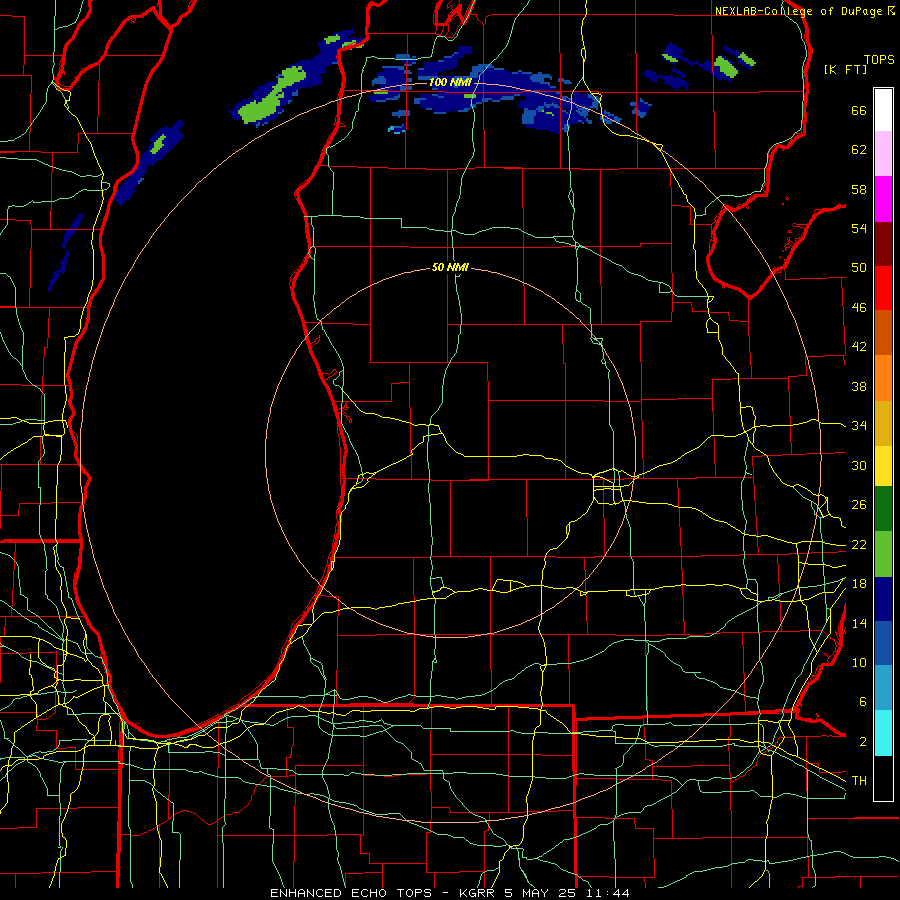Select the light pink legend swatch
This screenshot has width=900, height=900.
883,153
